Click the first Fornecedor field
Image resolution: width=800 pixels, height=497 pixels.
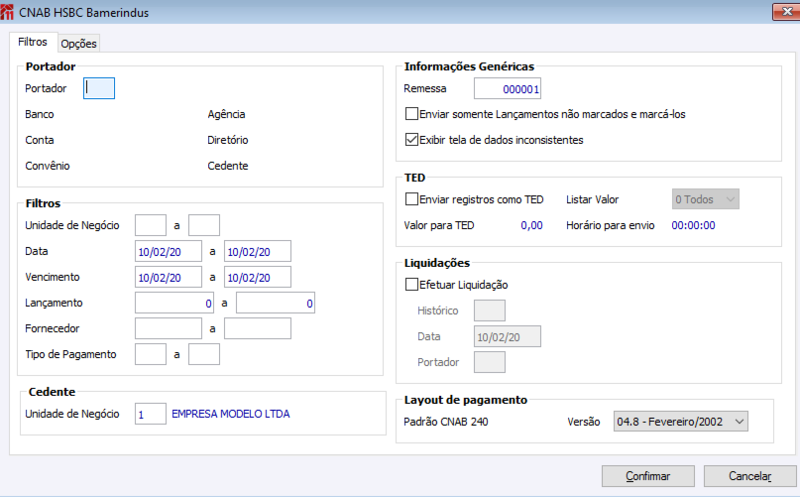click(x=168, y=328)
